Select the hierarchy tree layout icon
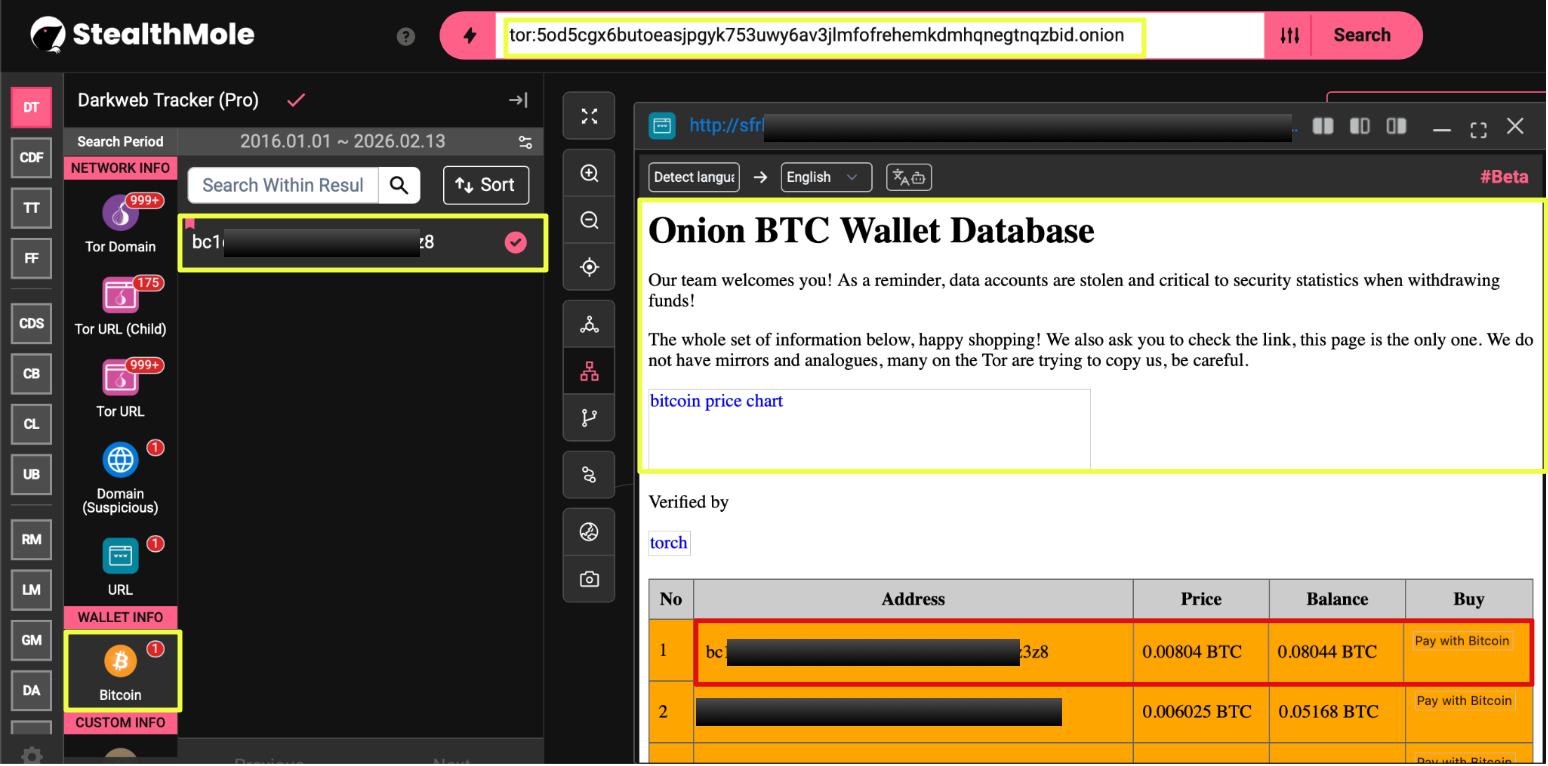 [589, 372]
